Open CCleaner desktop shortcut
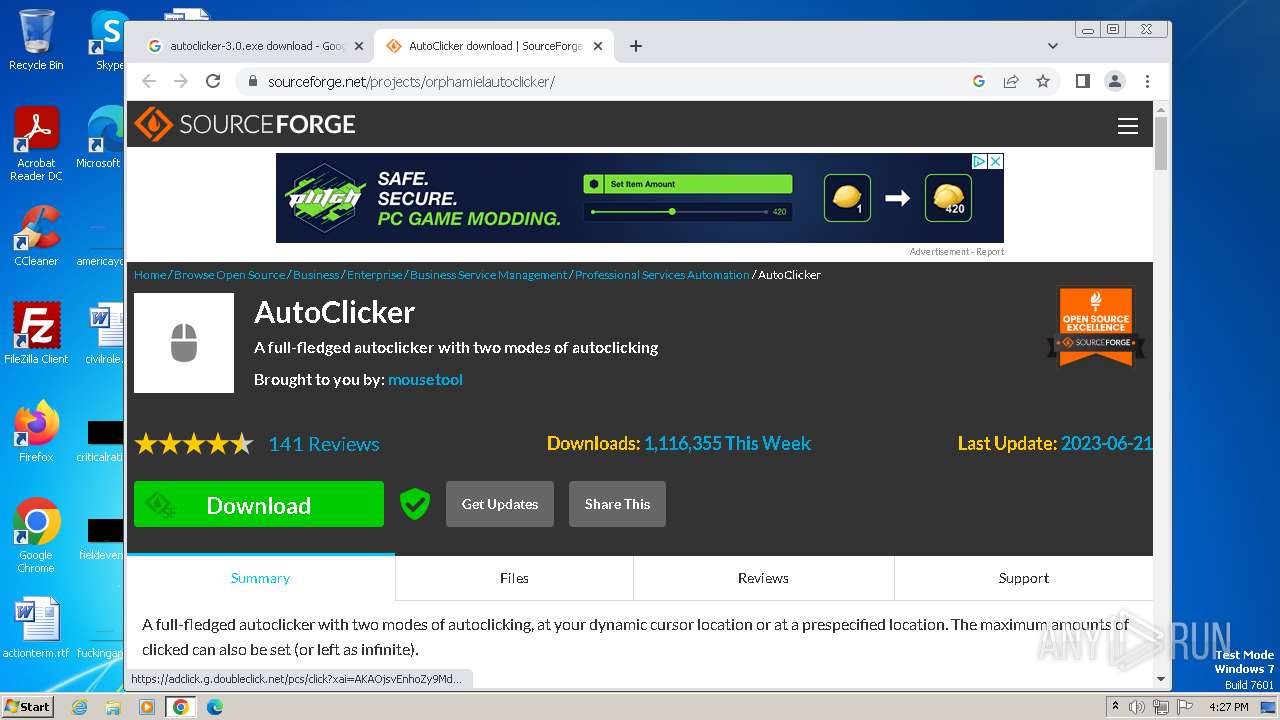Viewport: 1280px width, 720px height. pos(36,236)
